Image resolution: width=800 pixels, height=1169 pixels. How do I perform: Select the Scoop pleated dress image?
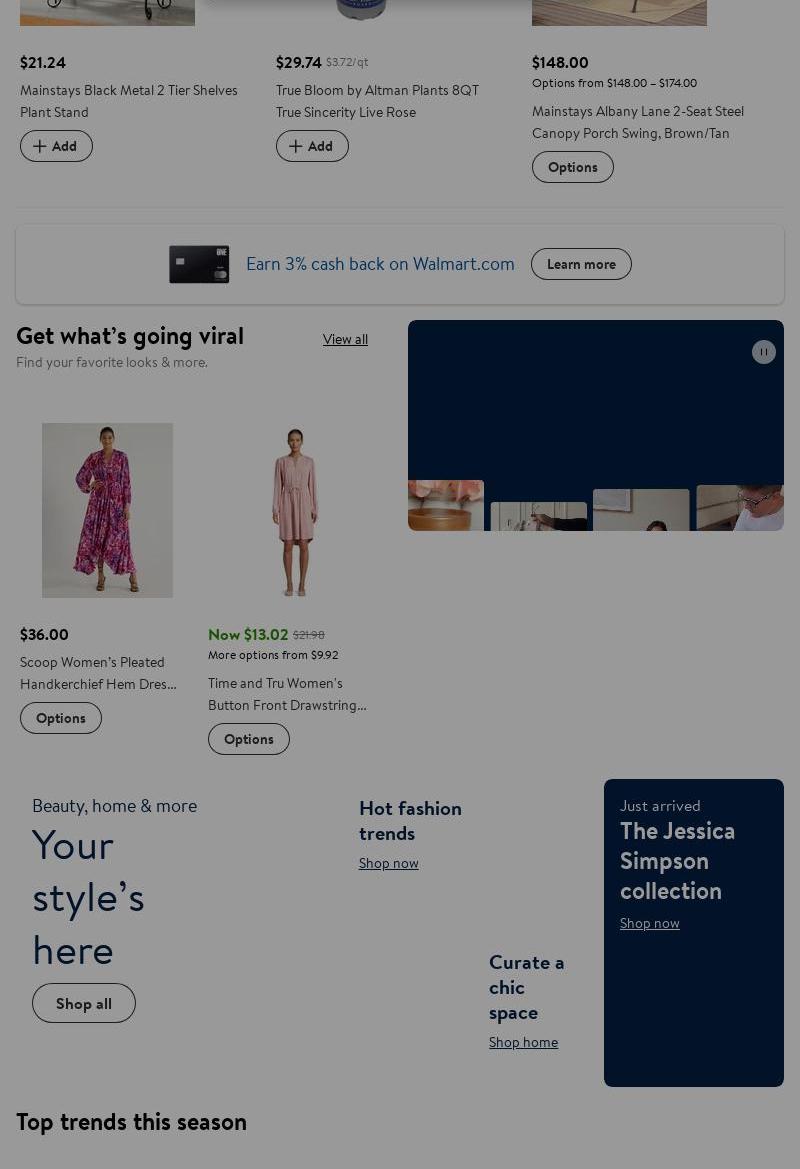[x=107, y=510]
